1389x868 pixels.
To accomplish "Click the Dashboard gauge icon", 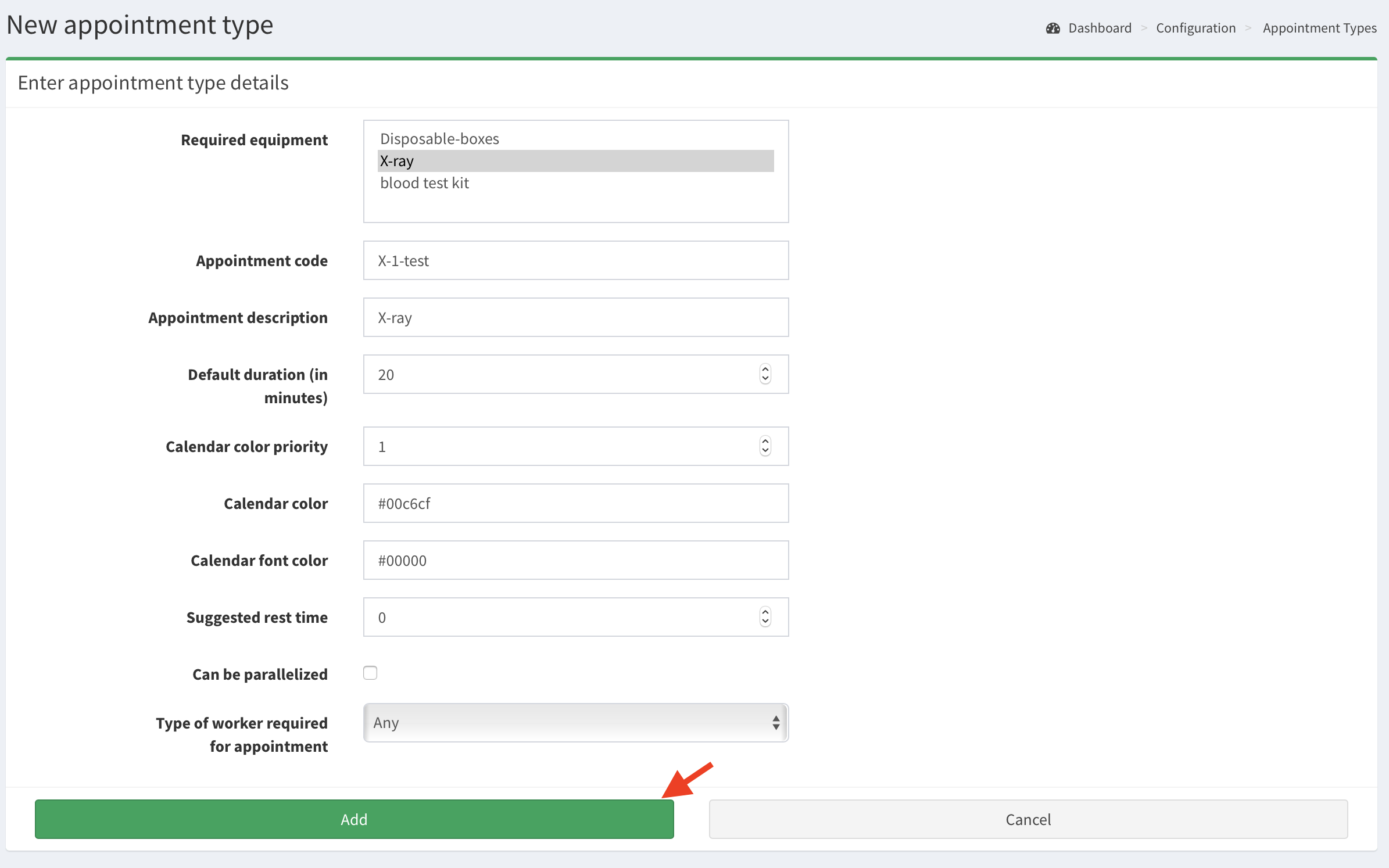I will pos(1053,28).
